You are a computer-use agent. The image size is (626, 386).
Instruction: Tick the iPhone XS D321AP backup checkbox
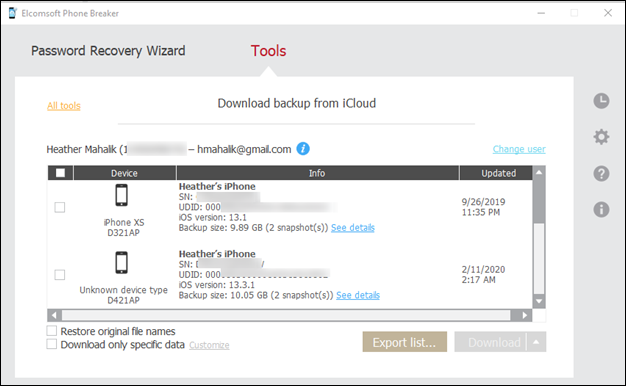60,207
